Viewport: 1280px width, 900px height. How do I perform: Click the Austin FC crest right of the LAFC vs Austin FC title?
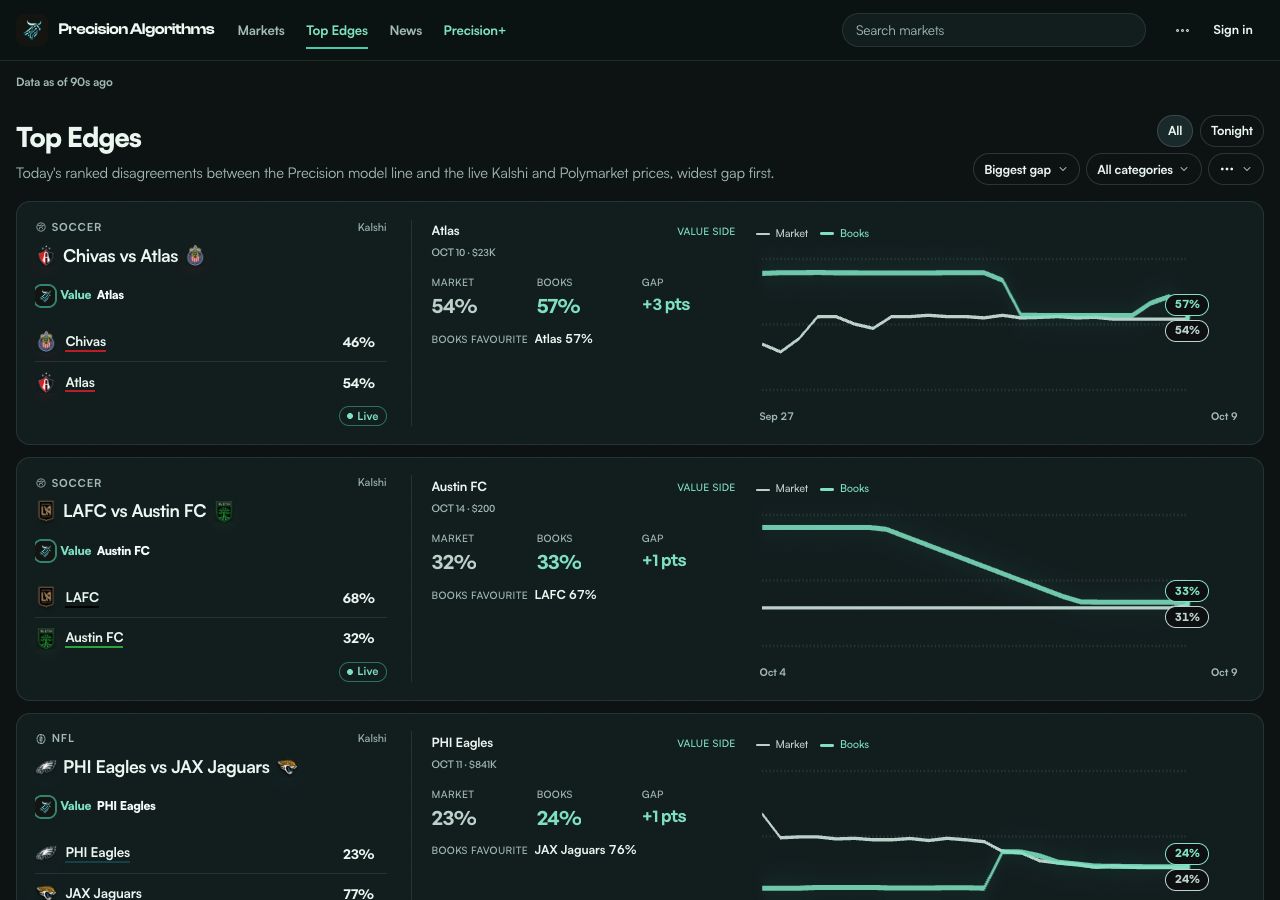point(224,511)
